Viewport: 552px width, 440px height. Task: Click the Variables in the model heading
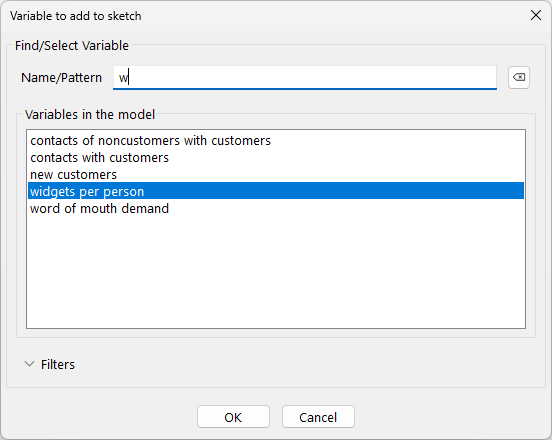tap(90, 114)
